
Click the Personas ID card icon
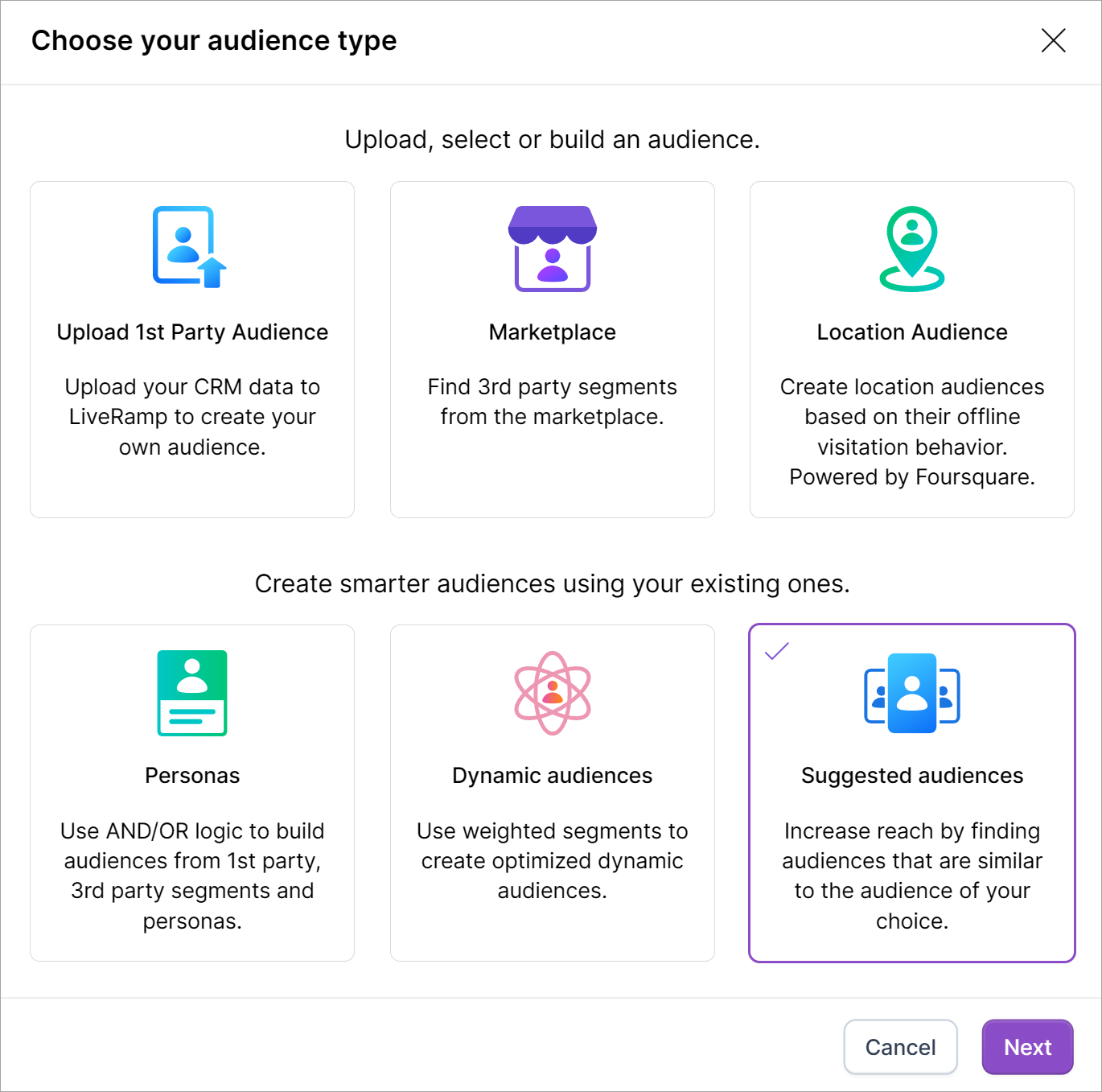tap(192, 693)
